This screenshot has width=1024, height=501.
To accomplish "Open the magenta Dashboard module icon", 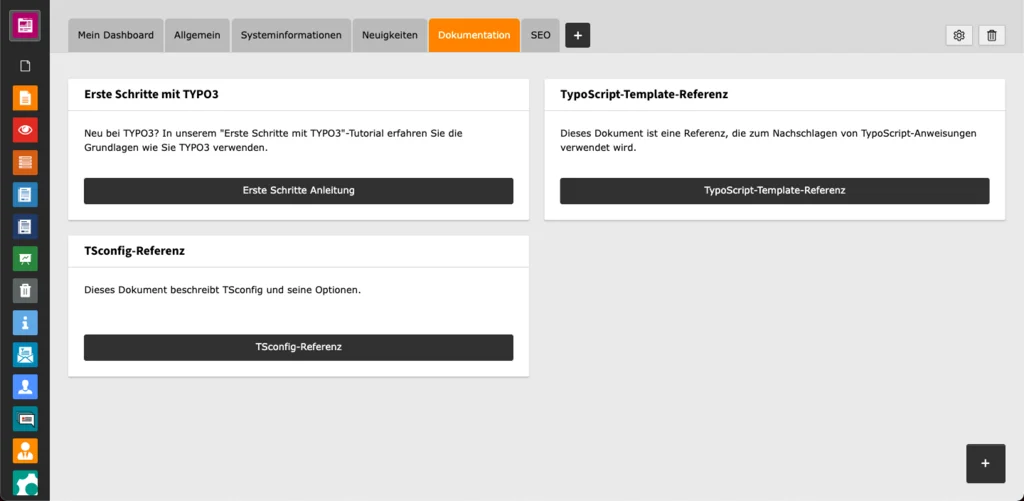I will pos(25,26).
